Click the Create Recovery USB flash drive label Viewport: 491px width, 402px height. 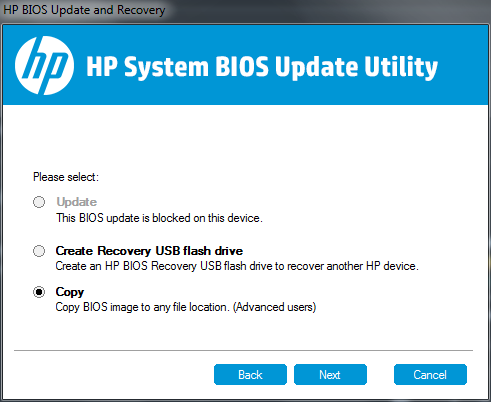pos(149,251)
